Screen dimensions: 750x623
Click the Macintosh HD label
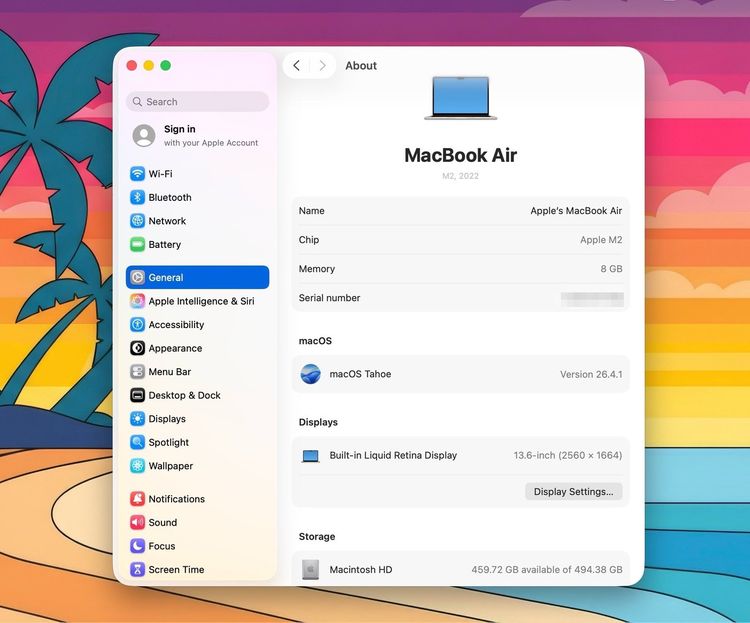click(x=361, y=569)
